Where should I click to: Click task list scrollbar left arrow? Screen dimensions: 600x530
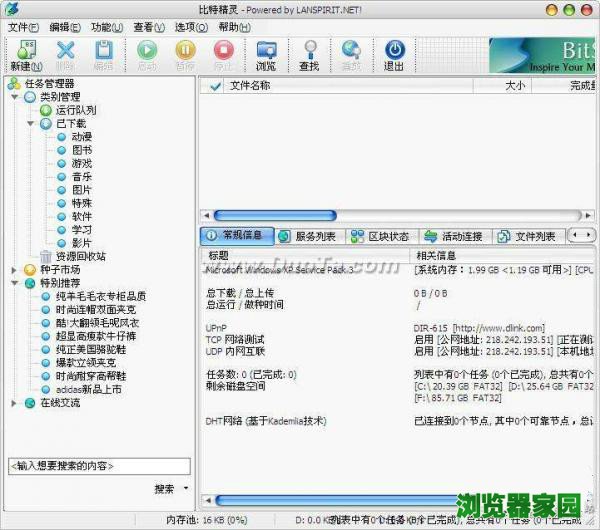(206, 215)
